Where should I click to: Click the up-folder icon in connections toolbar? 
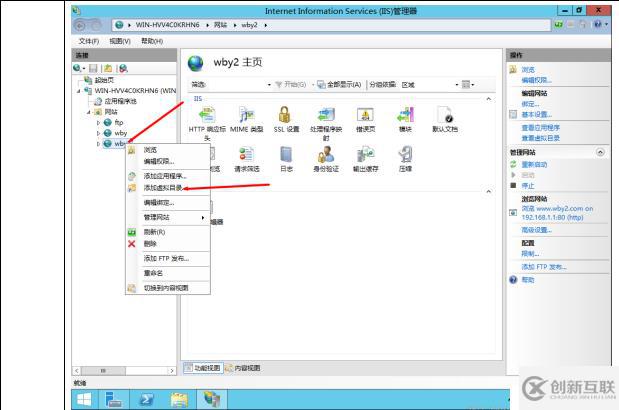pyautogui.click(x=108, y=68)
